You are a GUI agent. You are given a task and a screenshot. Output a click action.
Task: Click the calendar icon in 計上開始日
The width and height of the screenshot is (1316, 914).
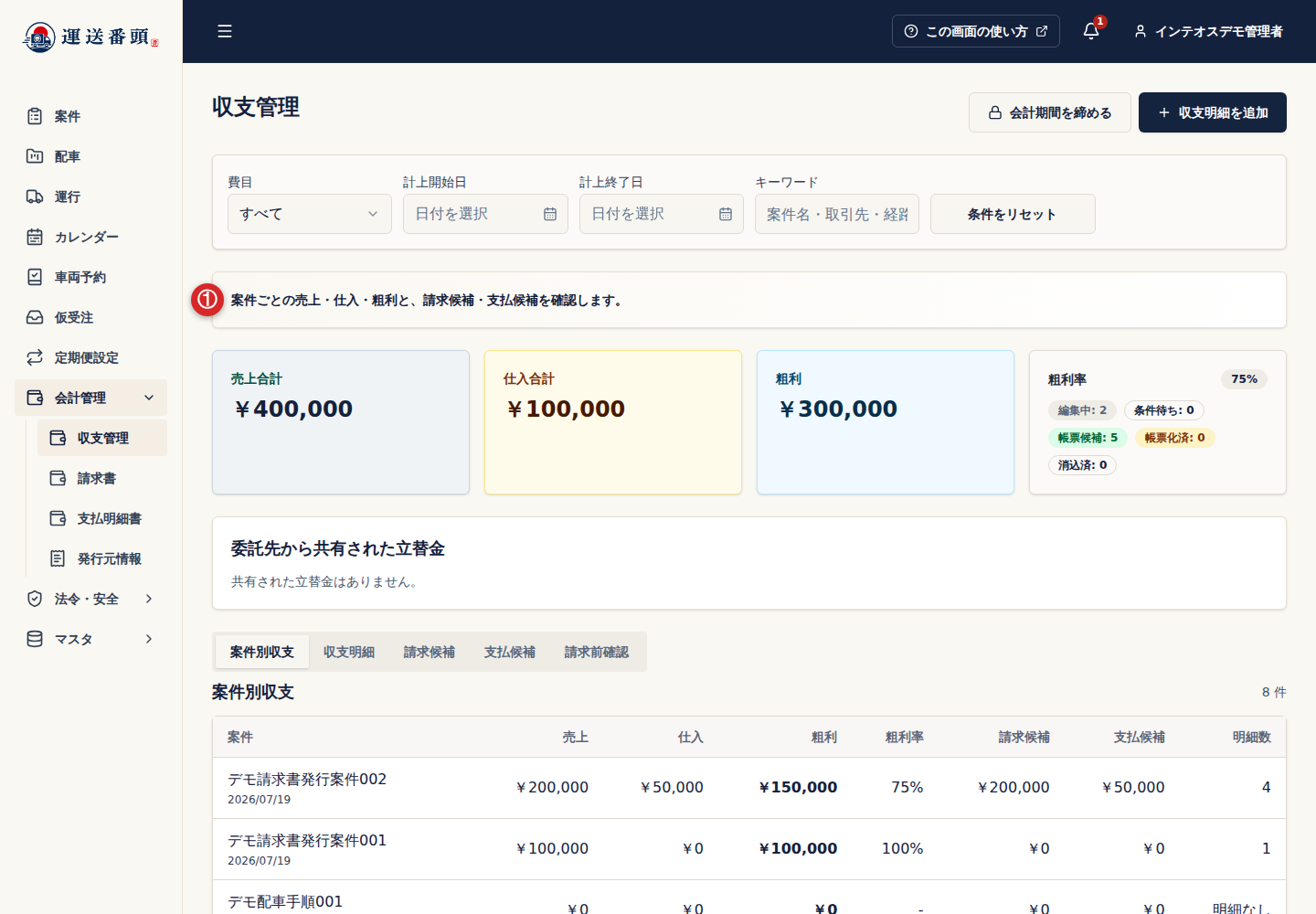(x=550, y=214)
